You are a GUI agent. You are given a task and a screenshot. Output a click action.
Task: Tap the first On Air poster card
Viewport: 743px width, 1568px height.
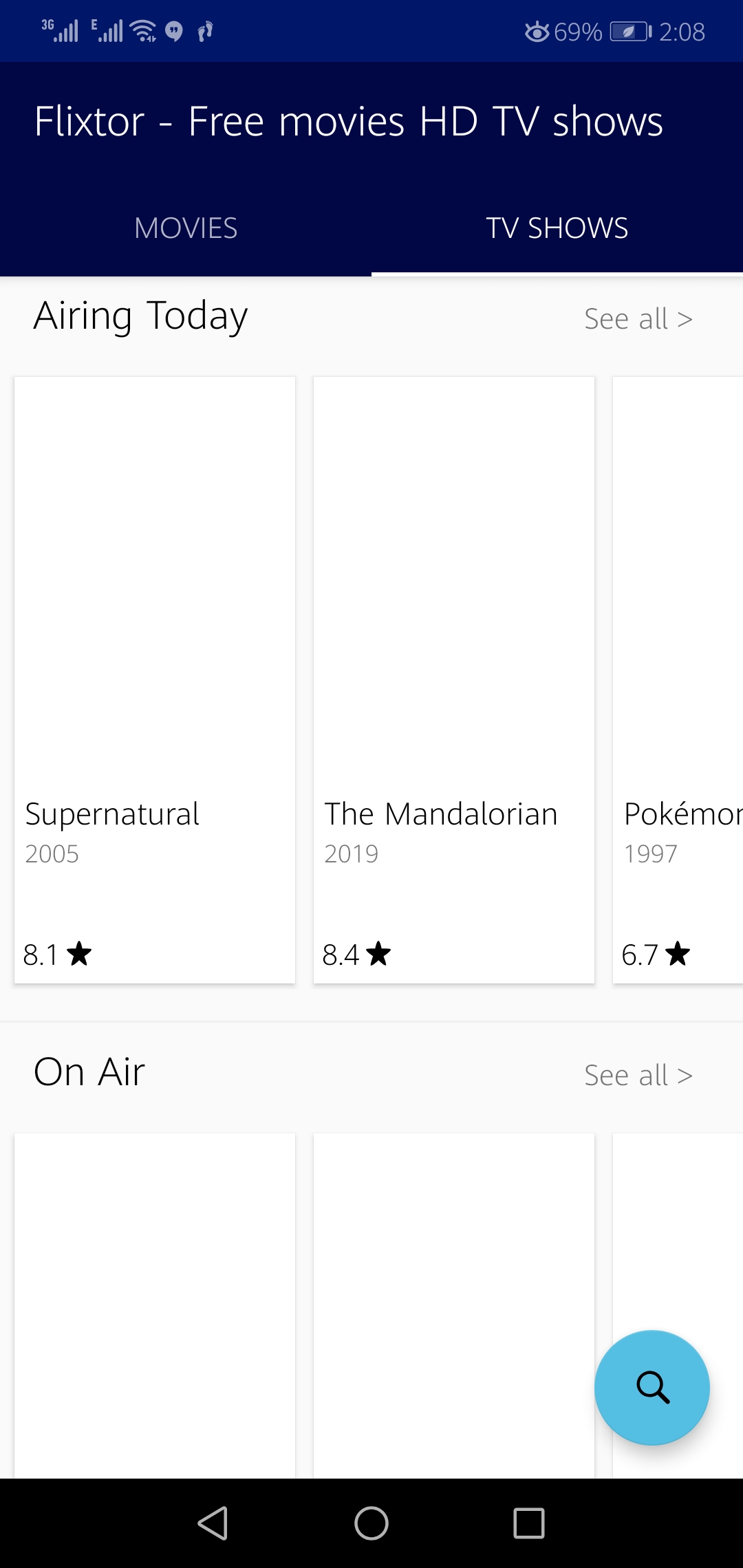point(155,1305)
